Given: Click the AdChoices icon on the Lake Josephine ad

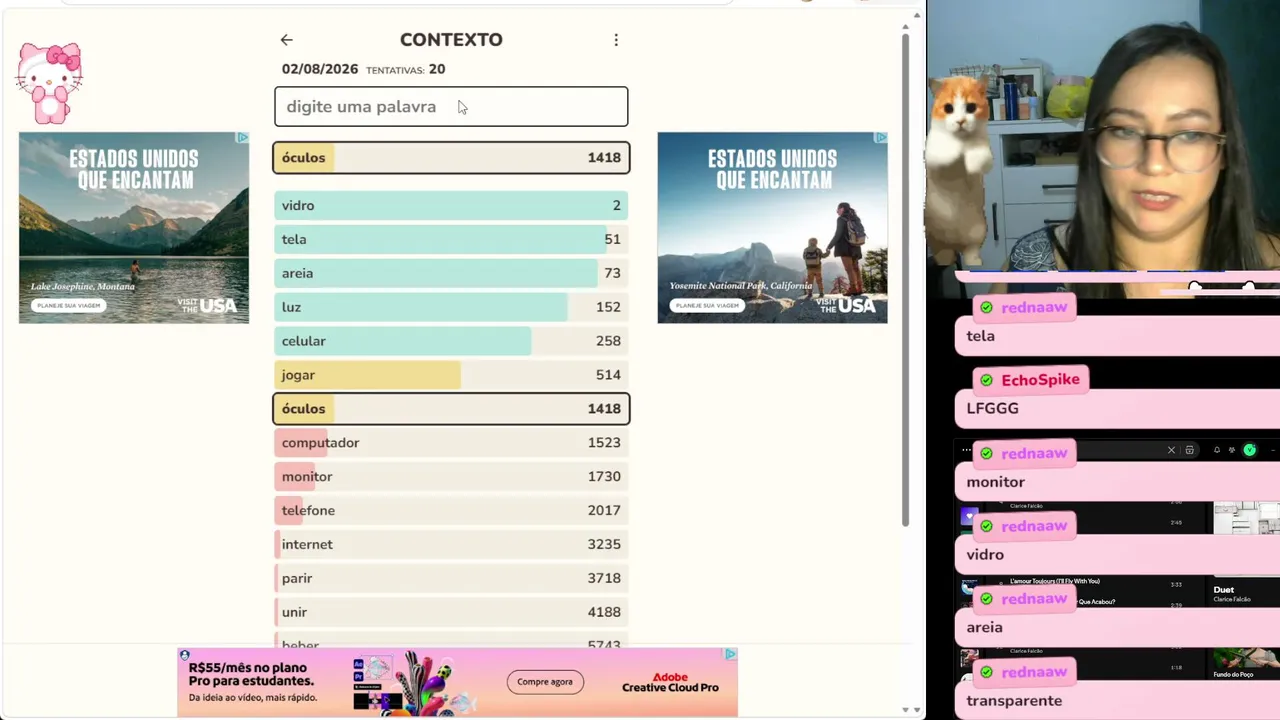Looking at the screenshot, I should (x=242, y=138).
